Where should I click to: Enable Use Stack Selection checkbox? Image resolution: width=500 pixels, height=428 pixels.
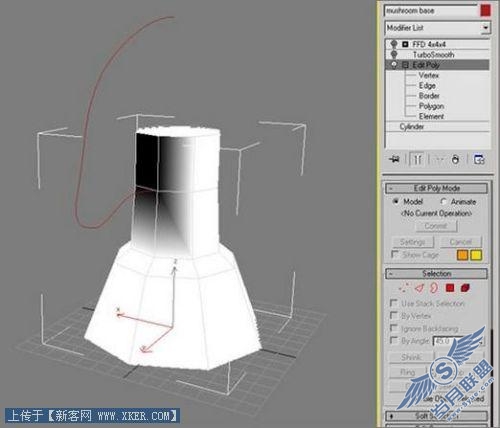pyautogui.click(x=394, y=303)
